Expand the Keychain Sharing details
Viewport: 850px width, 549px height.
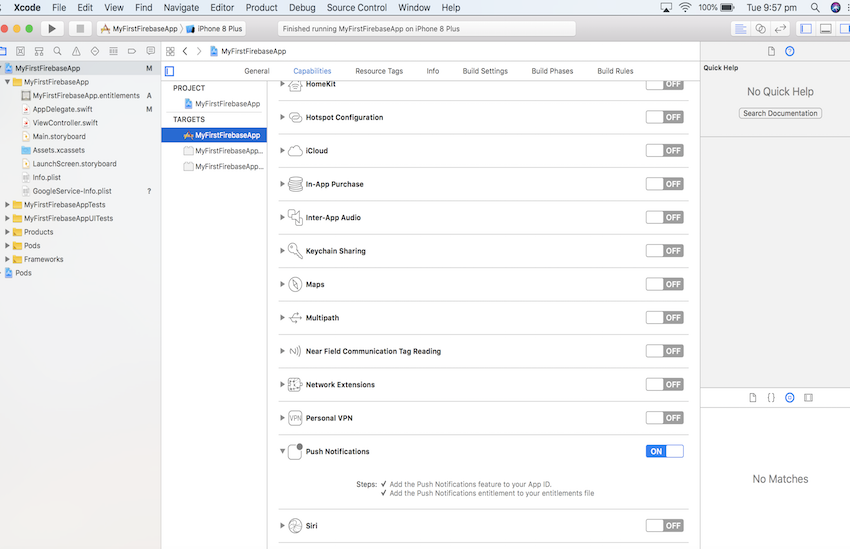[282, 251]
